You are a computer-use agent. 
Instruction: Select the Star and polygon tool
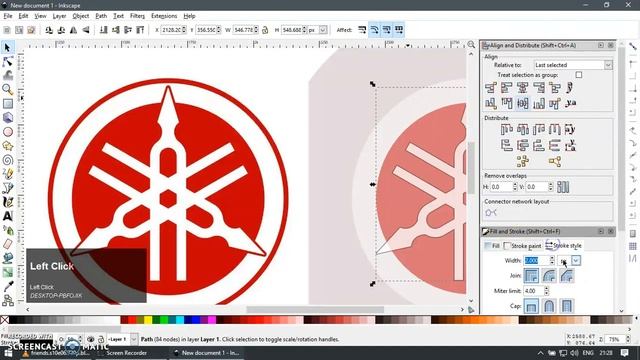(x=7, y=146)
